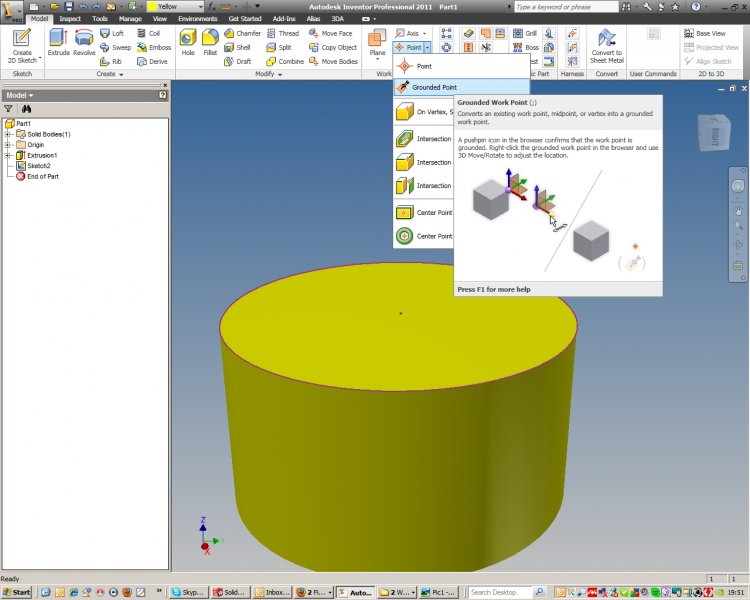Image resolution: width=750 pixels, height=600 pixels.
Task: Choose the Chamfer tool
Action: (x=243, y=33)
